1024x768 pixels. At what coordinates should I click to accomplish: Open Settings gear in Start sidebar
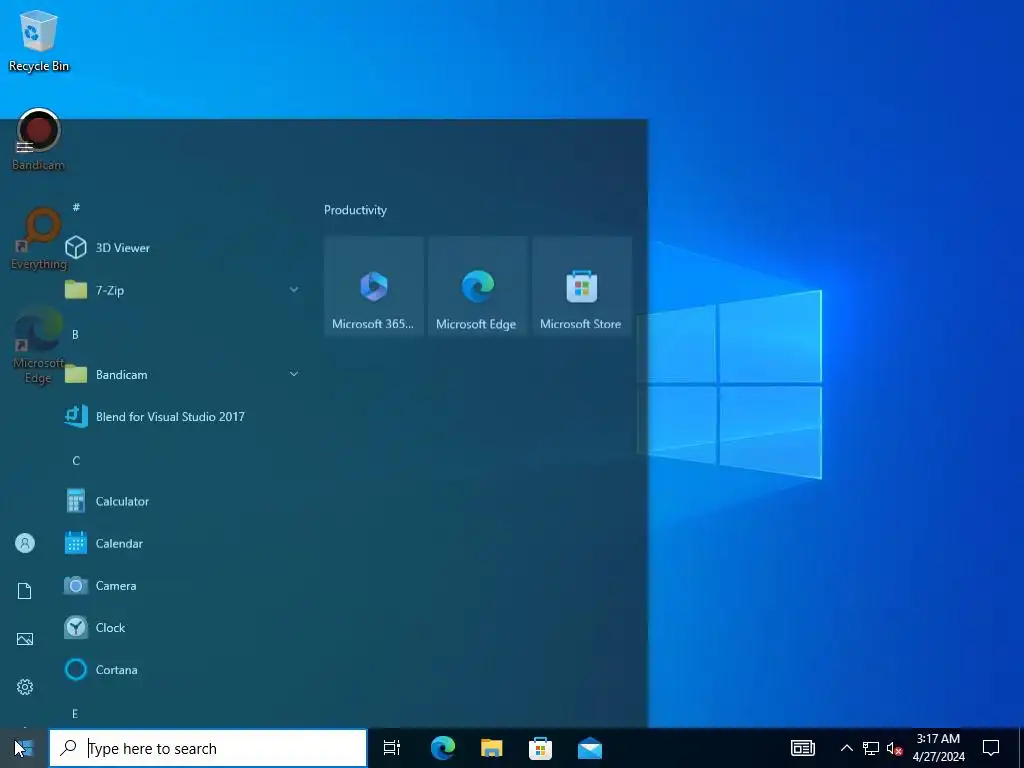click(x=25, y=687)
